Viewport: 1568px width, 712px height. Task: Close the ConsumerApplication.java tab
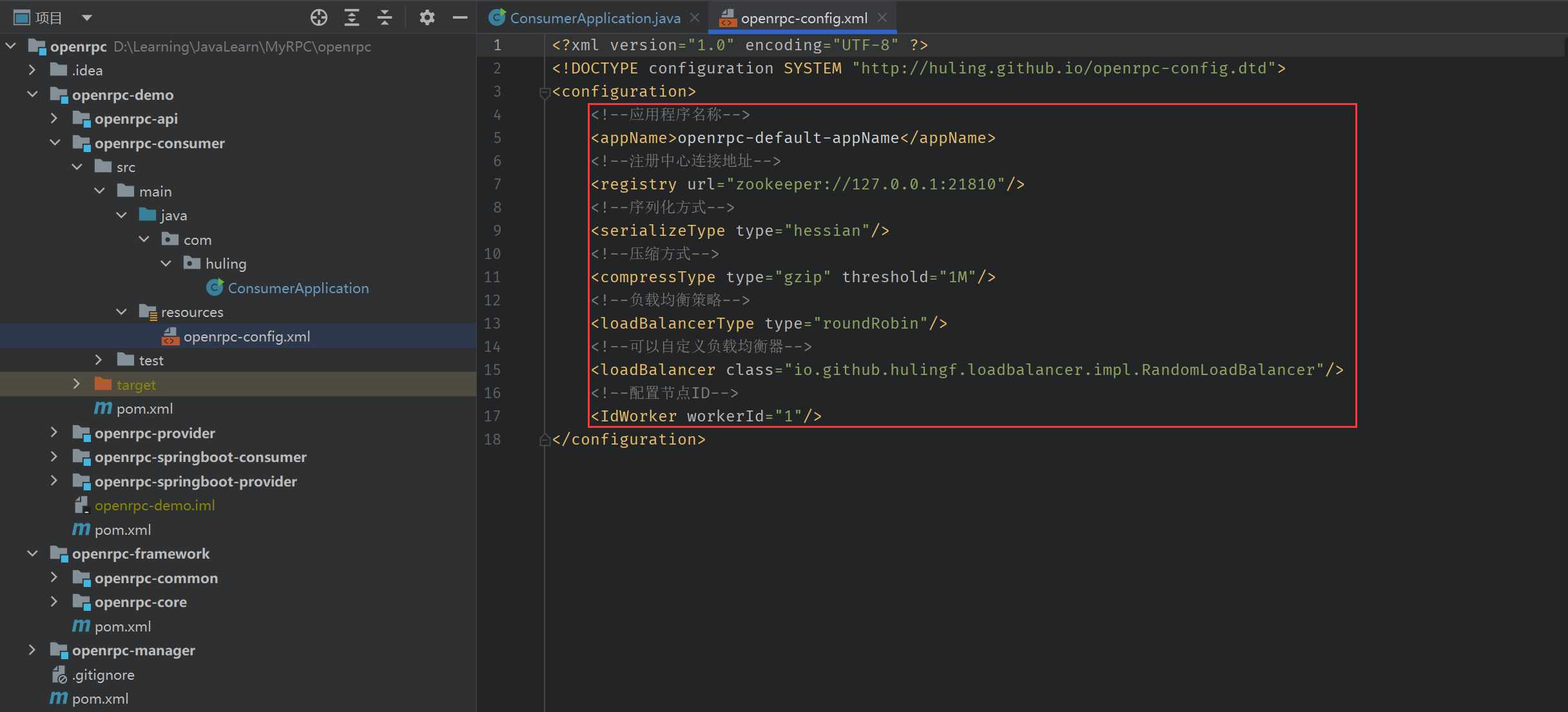(x=694, y=18)
